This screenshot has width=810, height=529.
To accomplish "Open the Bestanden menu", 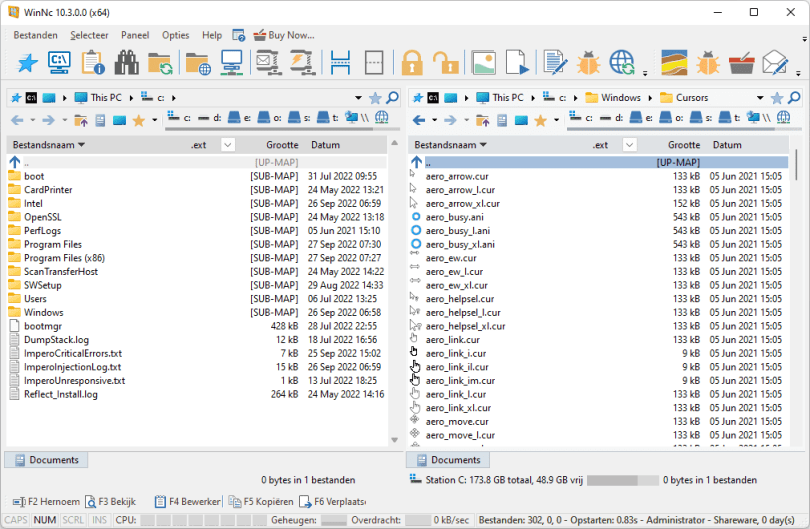I will (35, 35).
